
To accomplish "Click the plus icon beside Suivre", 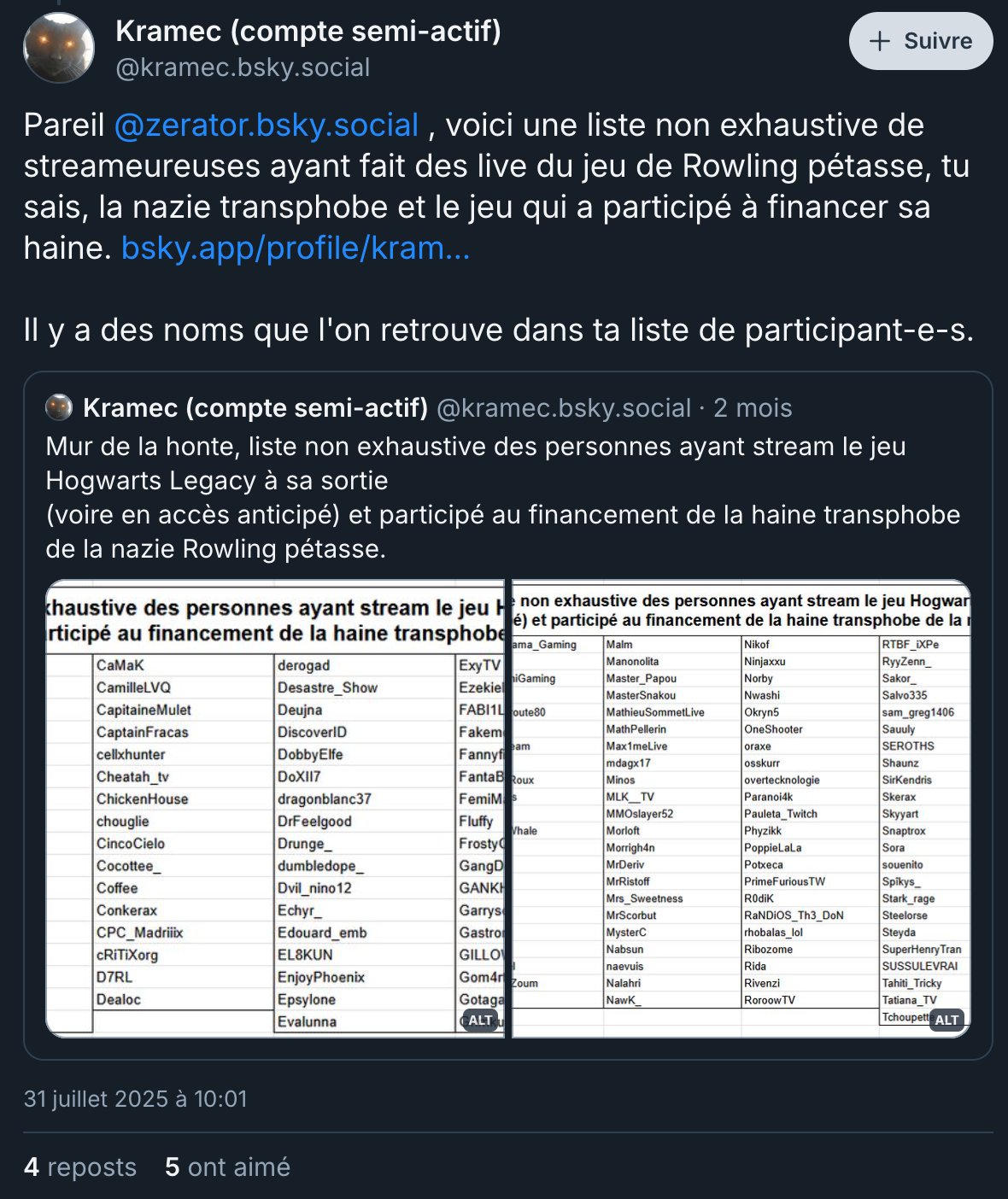I will click(x=879, y=41).
